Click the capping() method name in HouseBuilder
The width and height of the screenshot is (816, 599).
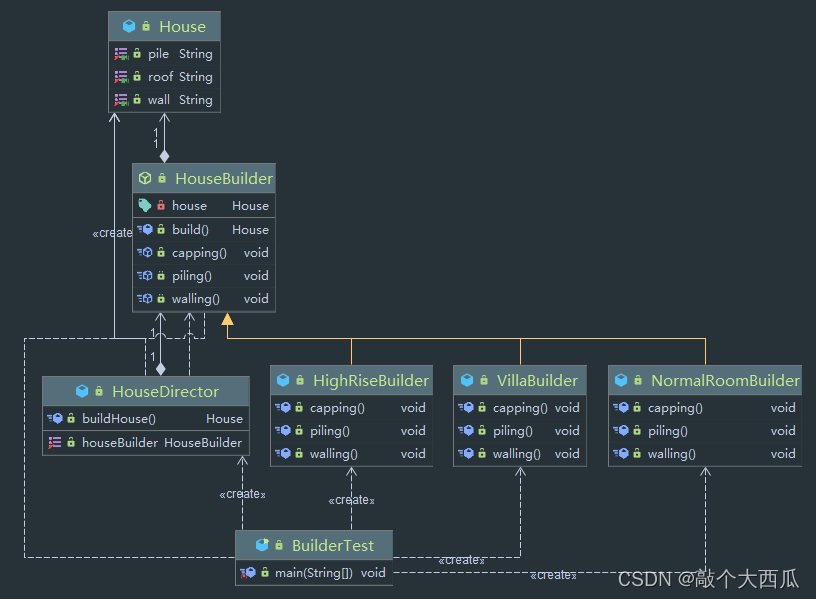point(199,253)
